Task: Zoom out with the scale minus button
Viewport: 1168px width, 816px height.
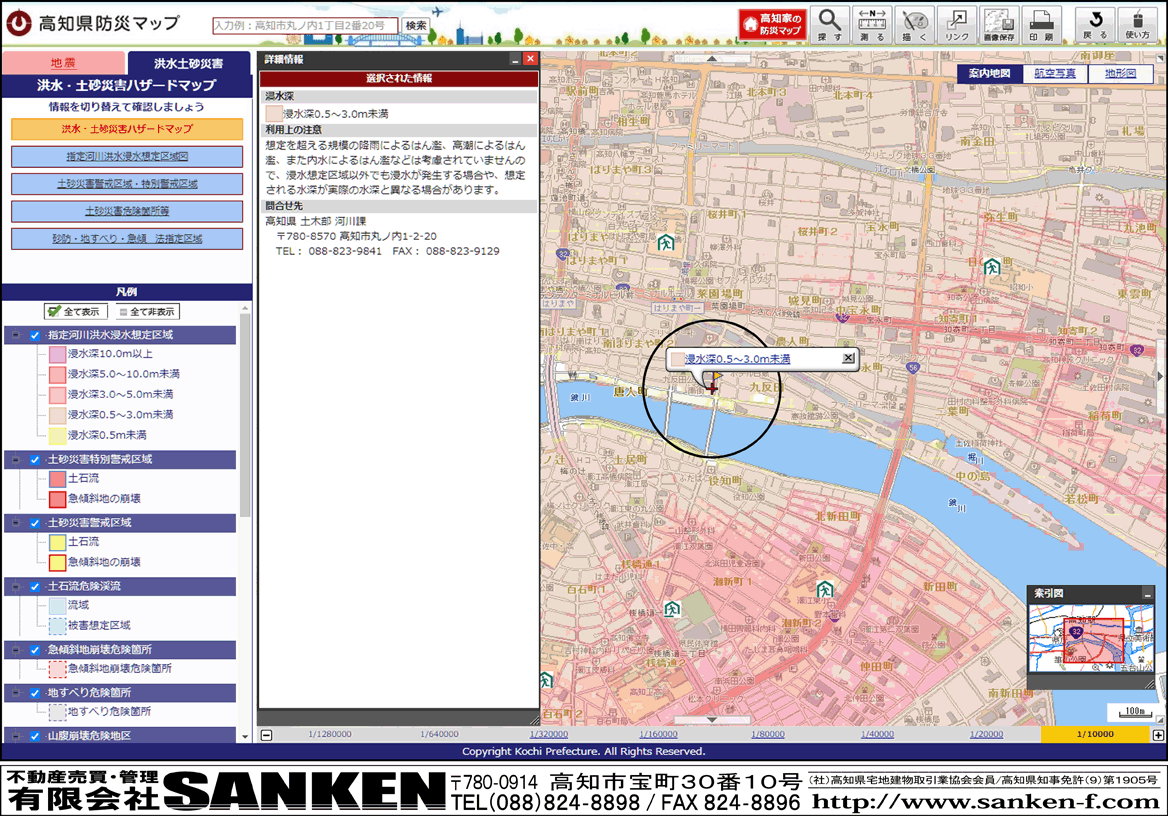Action: (266, 735)
